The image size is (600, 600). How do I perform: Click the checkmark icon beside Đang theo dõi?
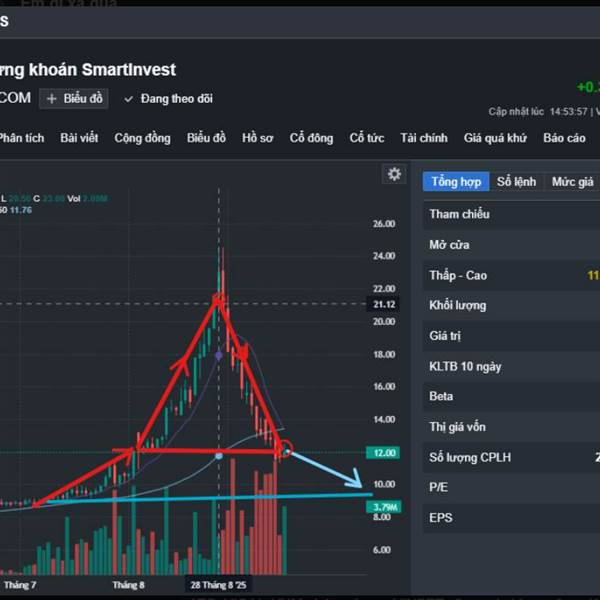(x=128, y=99)
